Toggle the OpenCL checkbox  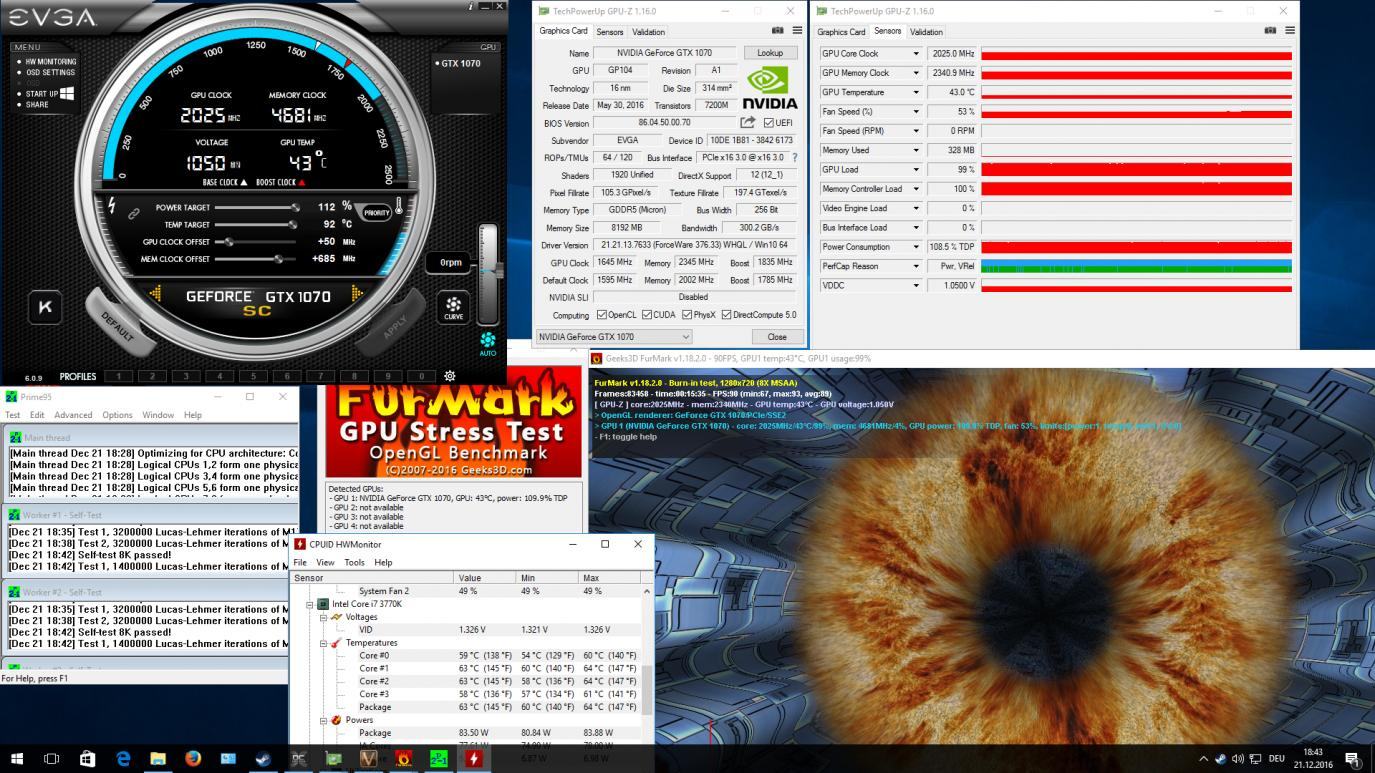point(602,315)
